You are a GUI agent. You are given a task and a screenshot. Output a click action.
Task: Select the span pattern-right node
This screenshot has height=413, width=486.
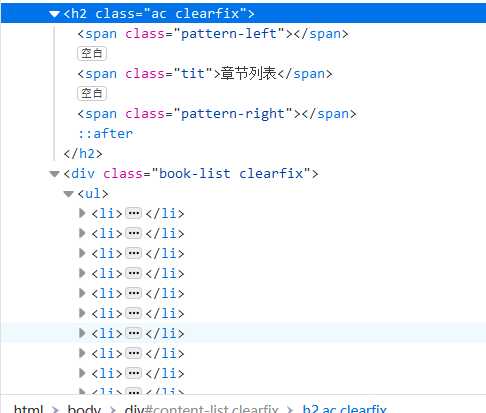(x=217, y=114)
